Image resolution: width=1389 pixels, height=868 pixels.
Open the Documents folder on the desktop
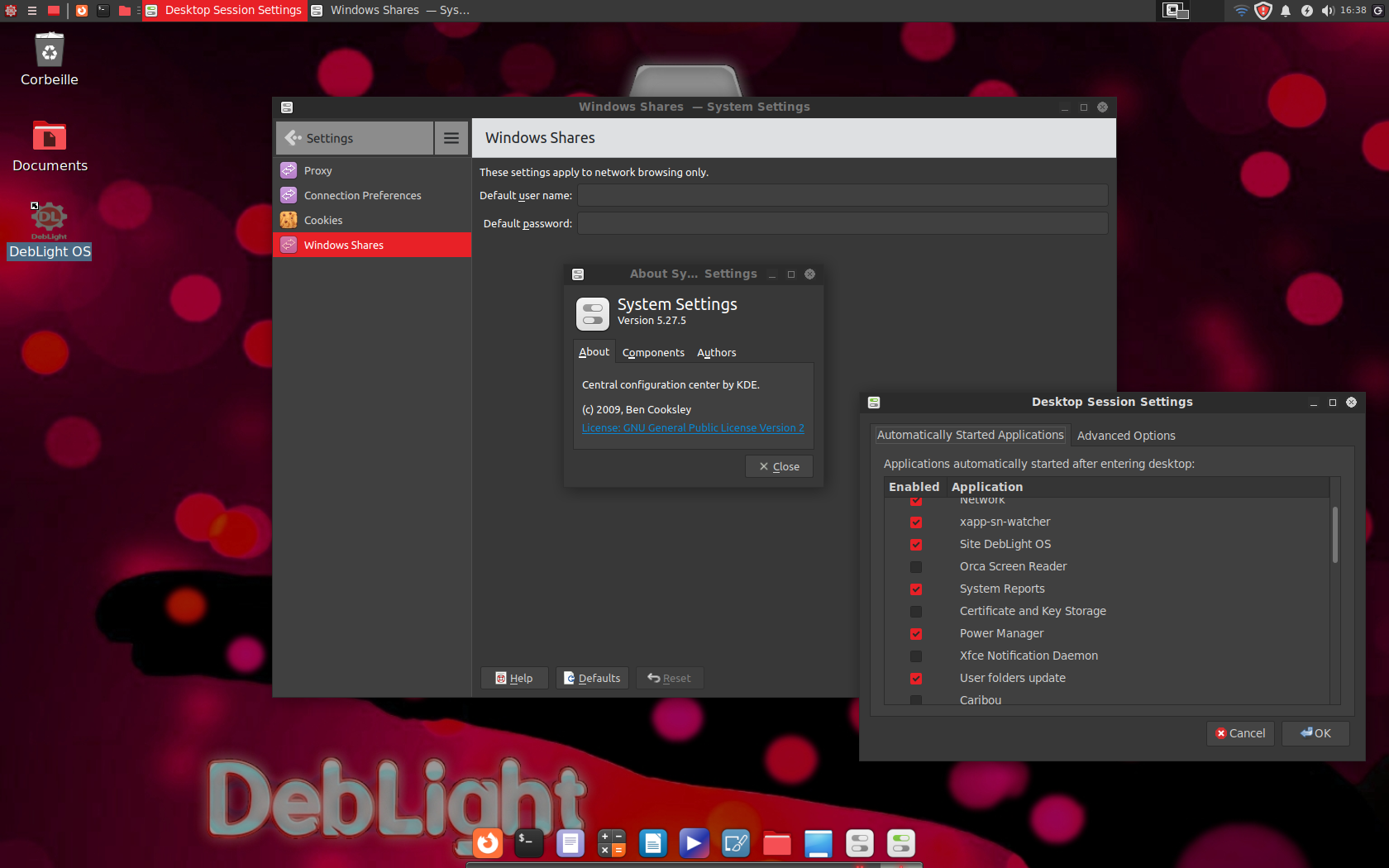[50, 146]
